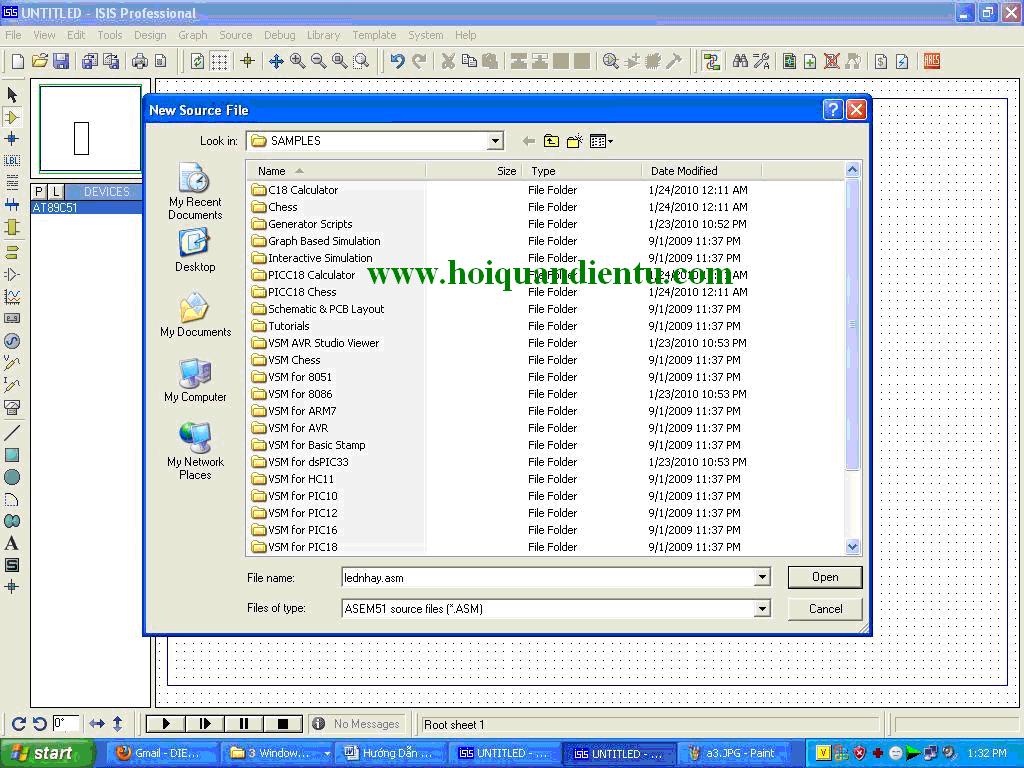
Task: Click the Zoom In magnifier icon
Action: (x=298, y=61)
